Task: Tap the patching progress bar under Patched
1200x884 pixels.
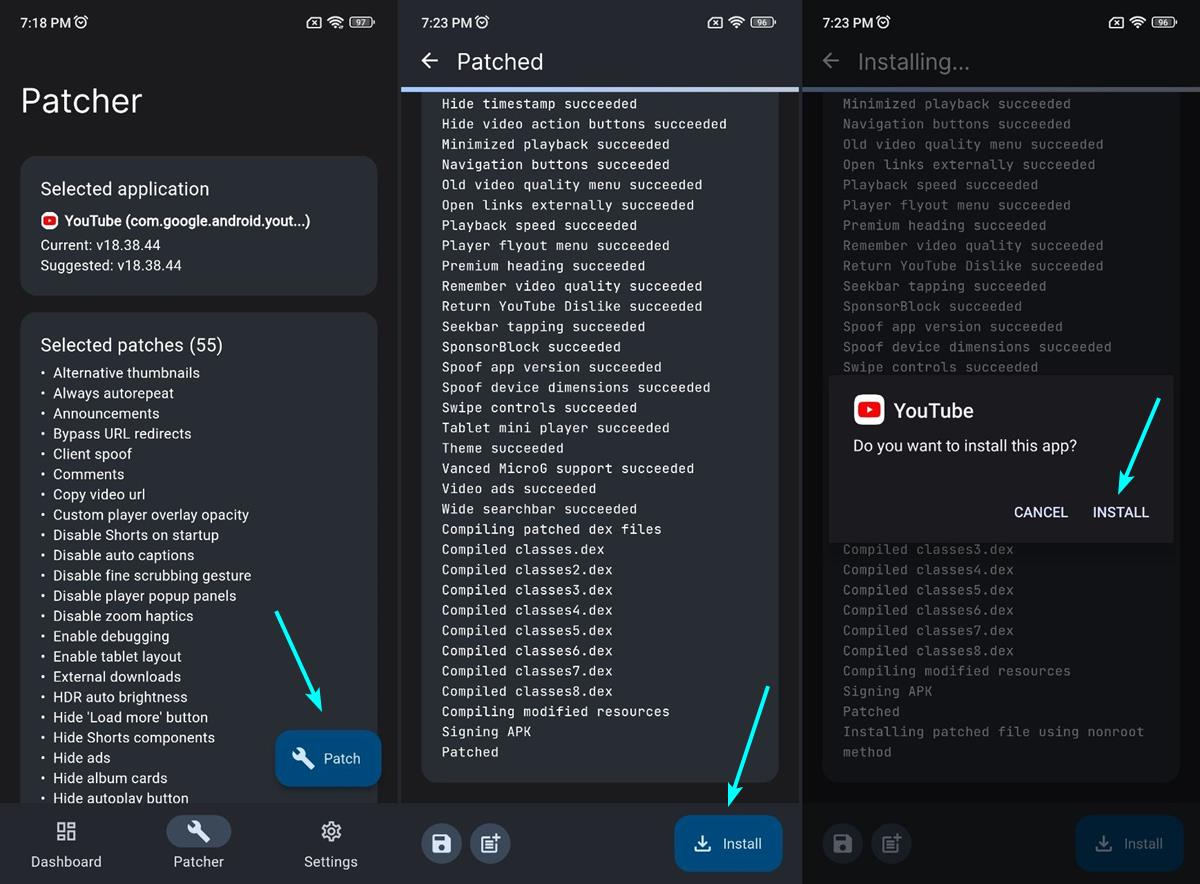Action: [600, 89]
